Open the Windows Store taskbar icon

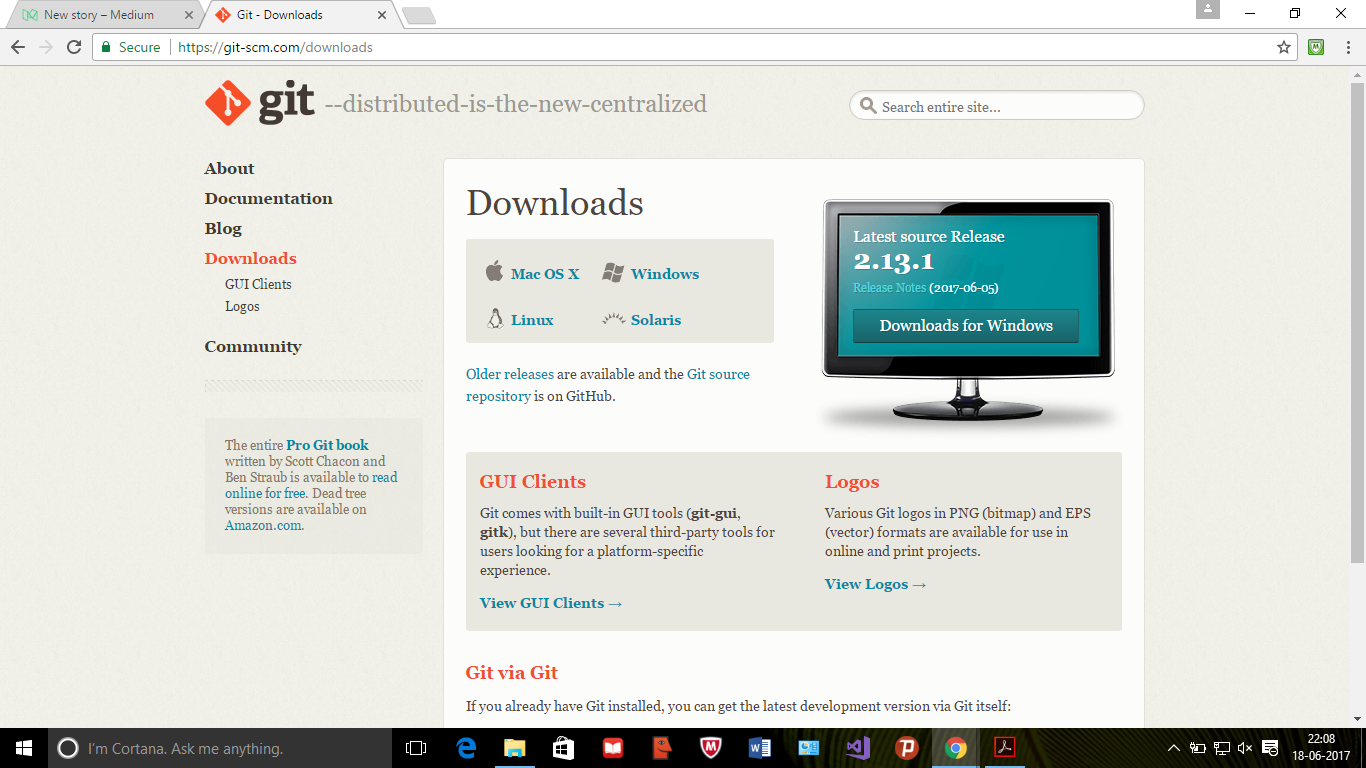tap(564, 748)
